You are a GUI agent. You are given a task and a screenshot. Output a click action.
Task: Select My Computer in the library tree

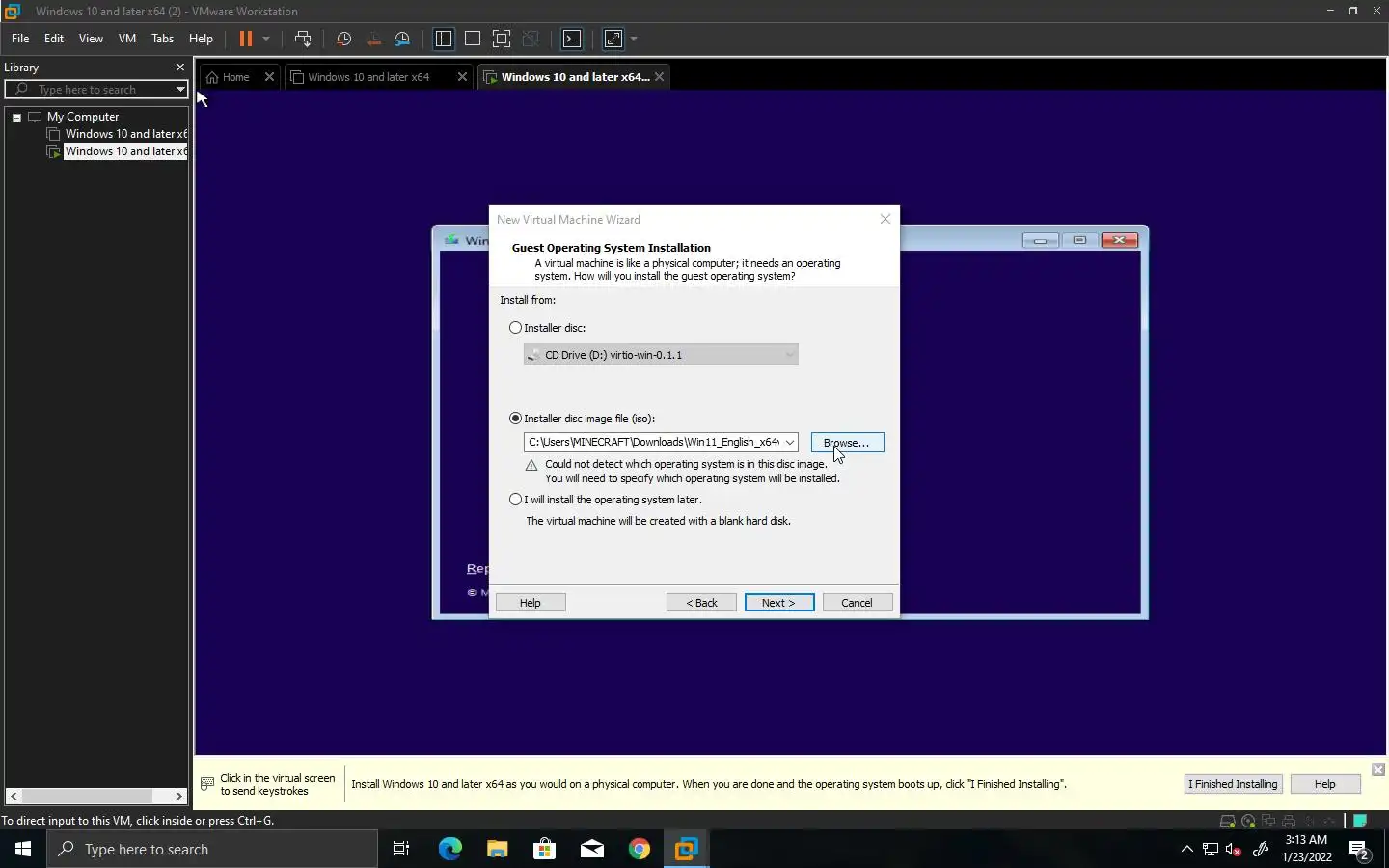tap(83, 117)
